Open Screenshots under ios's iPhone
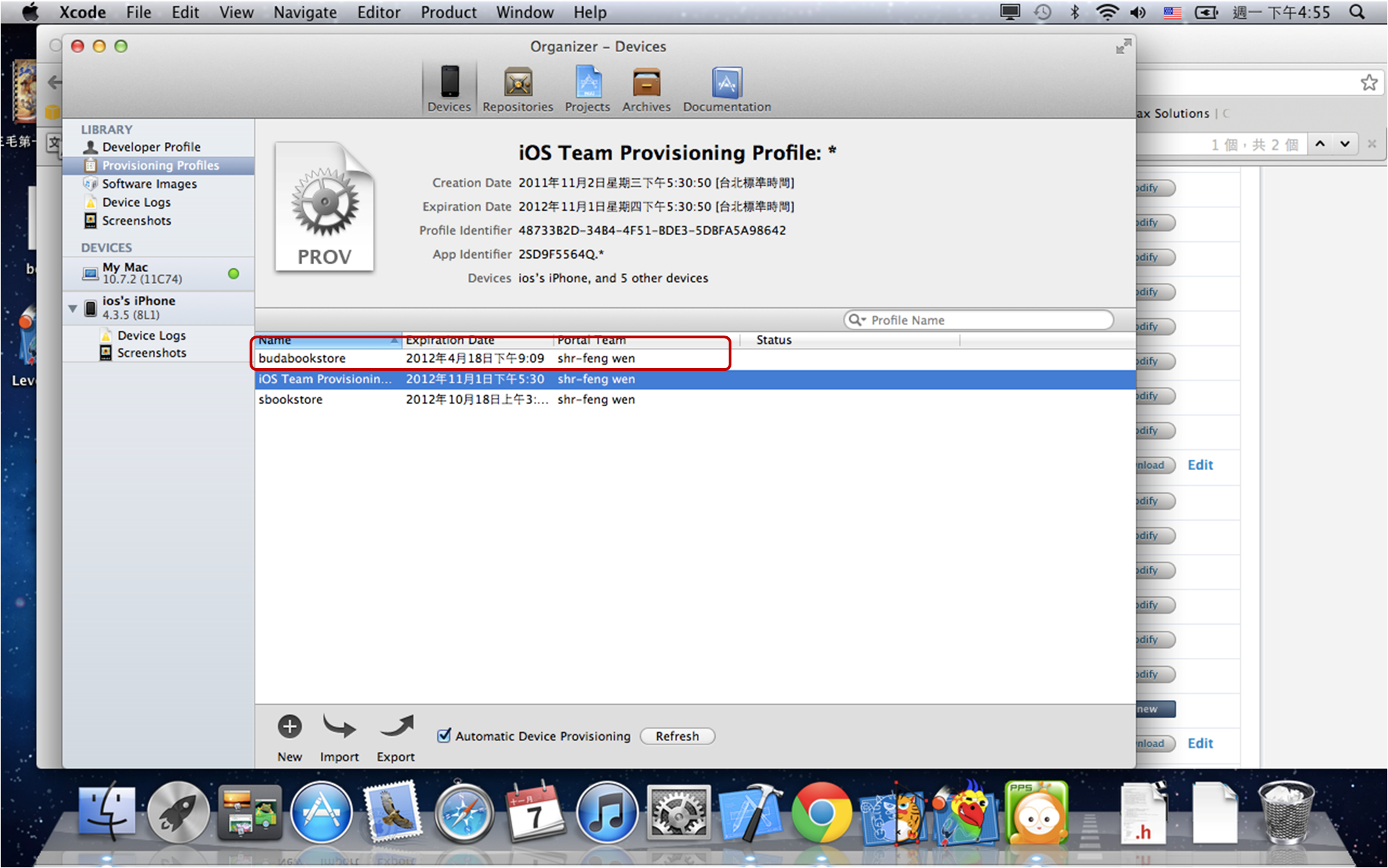This screenshot has height=868, width=1388. [151, 353]
